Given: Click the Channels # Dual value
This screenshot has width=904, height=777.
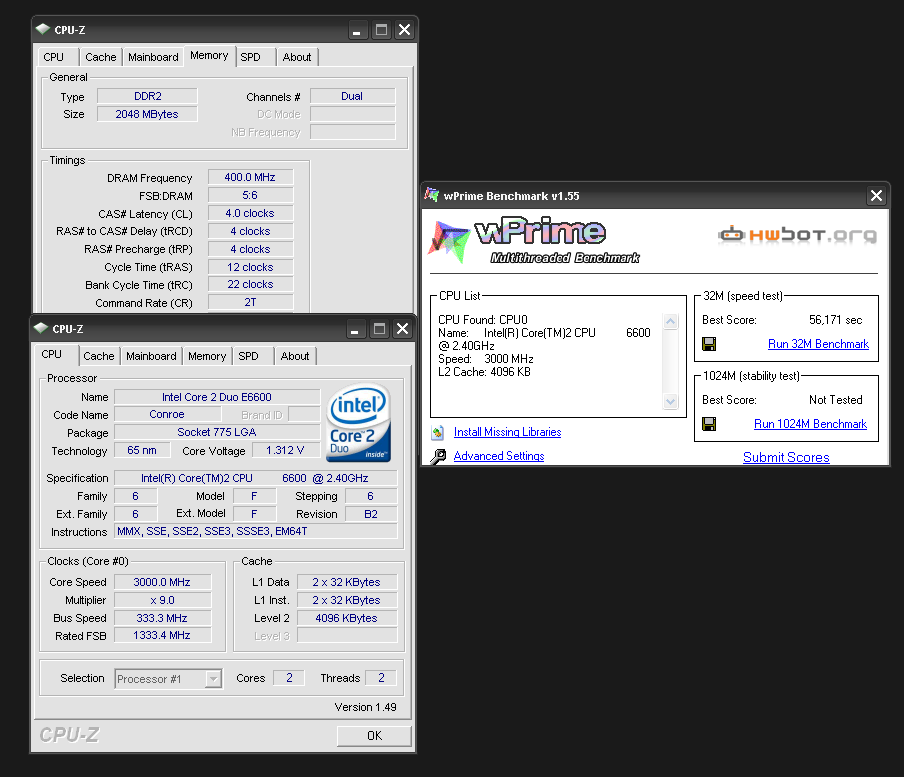Looking at the screenshot, I should point(352,96).
